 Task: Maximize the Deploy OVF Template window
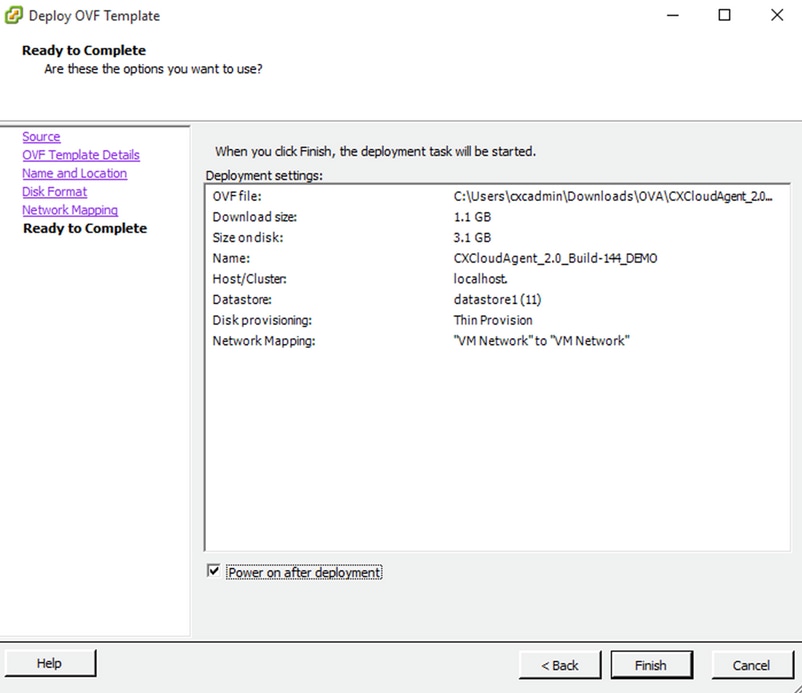(x=724, y=15)
